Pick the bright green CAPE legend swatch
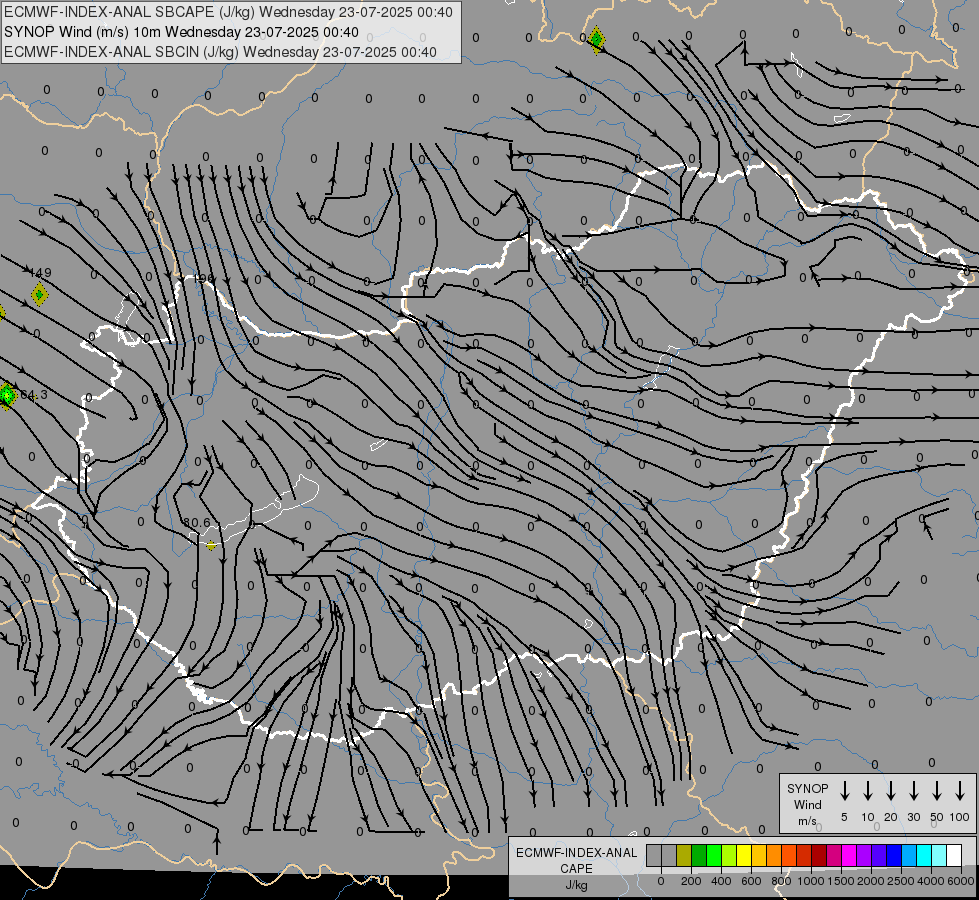This screenshot has width=979, height=900. pyautogui.click(x=714, y=855)
